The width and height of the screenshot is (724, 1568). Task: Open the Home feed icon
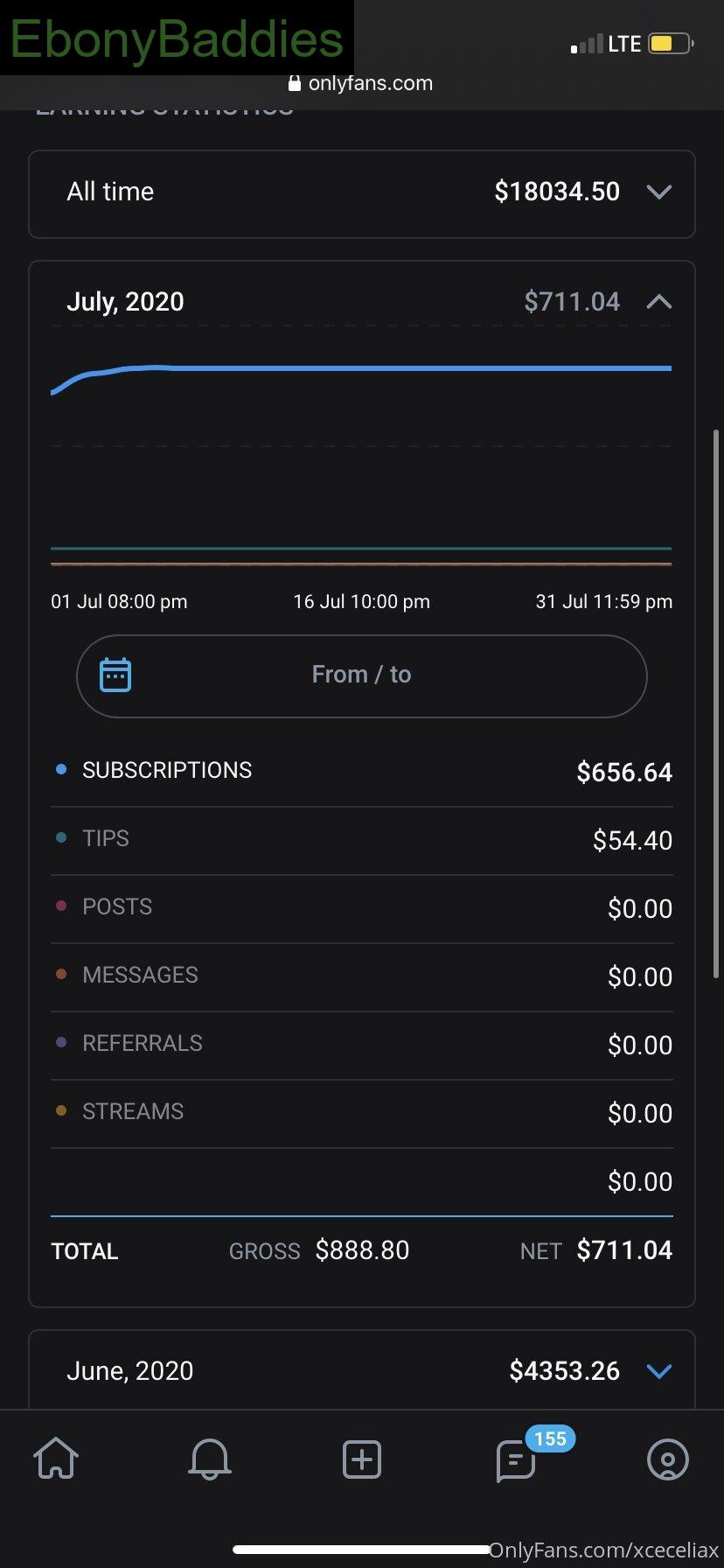tap(56, 1459)
